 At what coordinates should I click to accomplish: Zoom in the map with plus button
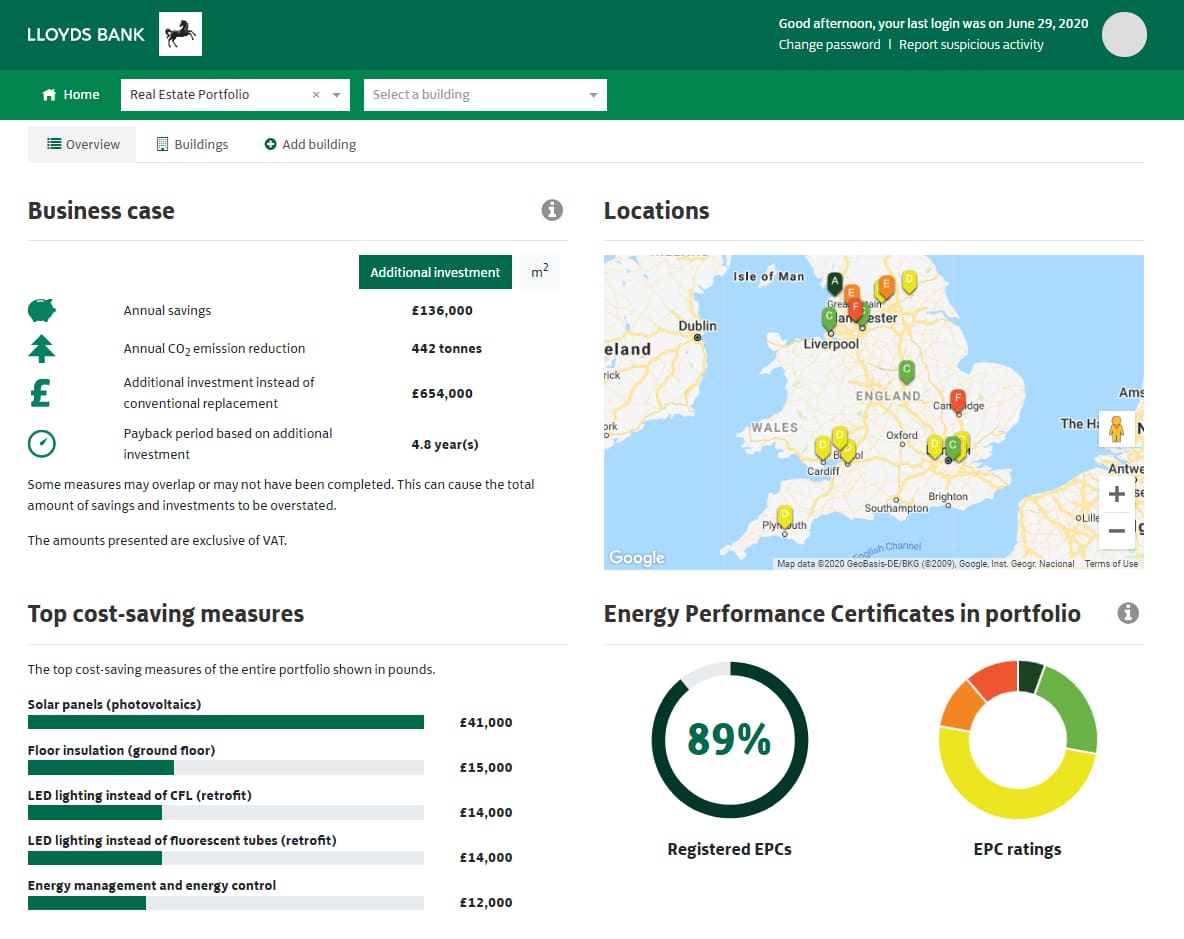coord(1116,494)
